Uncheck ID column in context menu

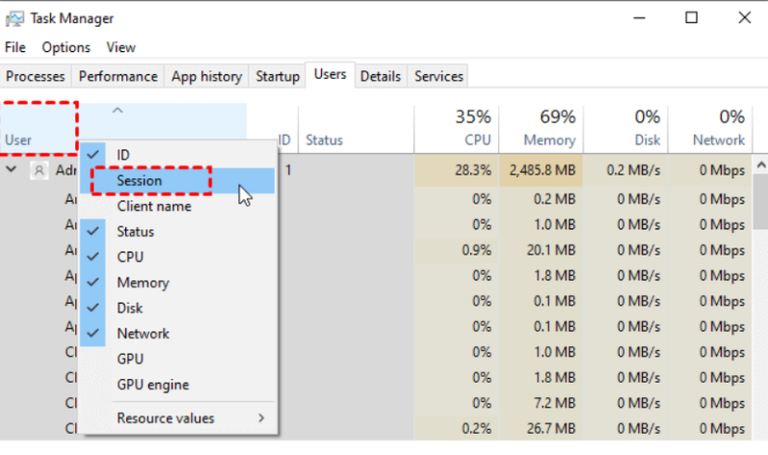click(x=123, y=155)
